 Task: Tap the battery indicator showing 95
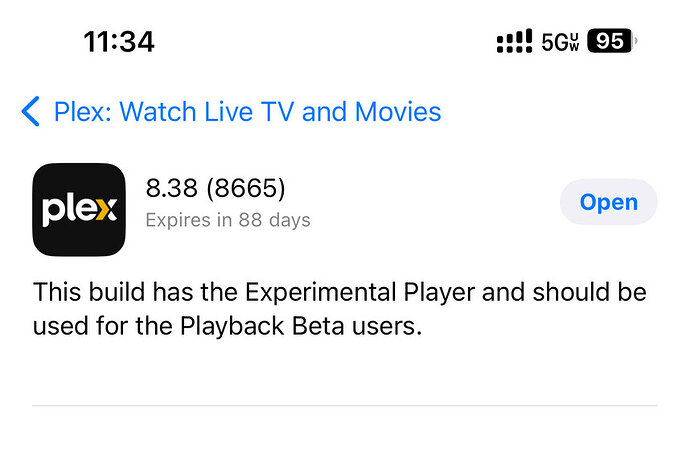pyautogui.click(x=609, y=42)
